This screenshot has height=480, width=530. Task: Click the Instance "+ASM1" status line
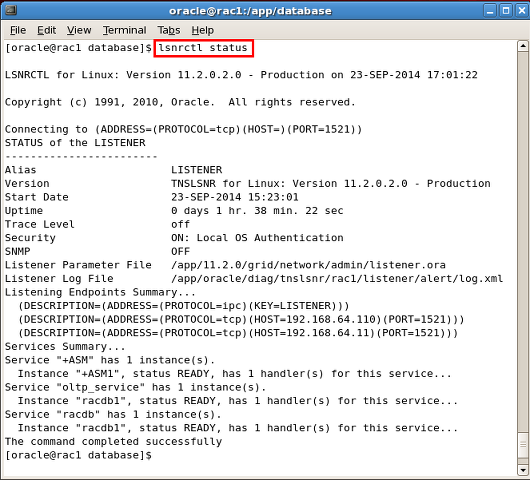[x=235, y=374]
